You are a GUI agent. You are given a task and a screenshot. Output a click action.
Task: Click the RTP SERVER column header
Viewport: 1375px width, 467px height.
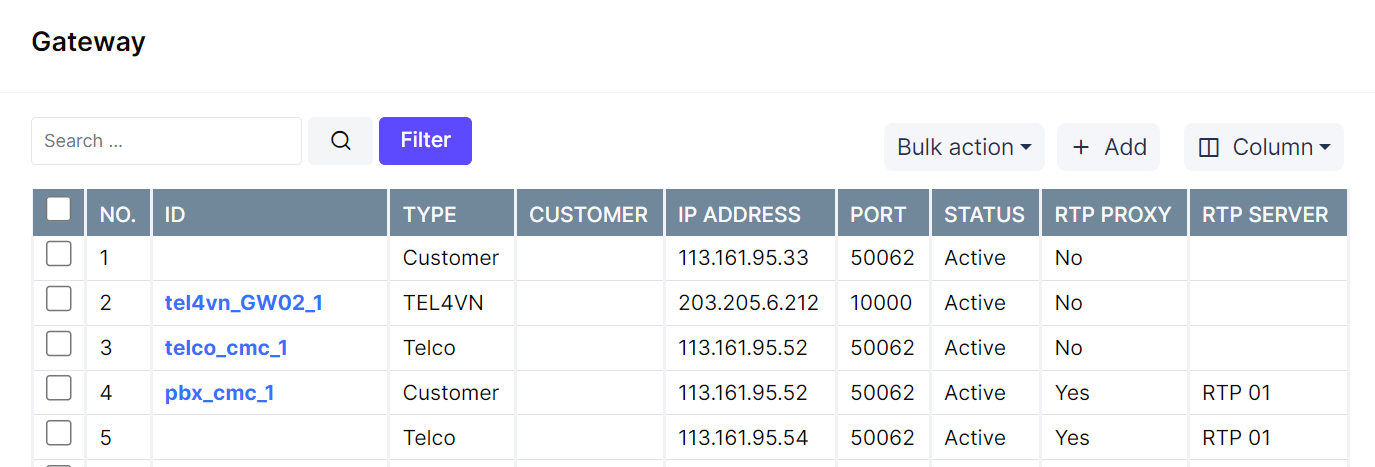[x=1268, y=214]
